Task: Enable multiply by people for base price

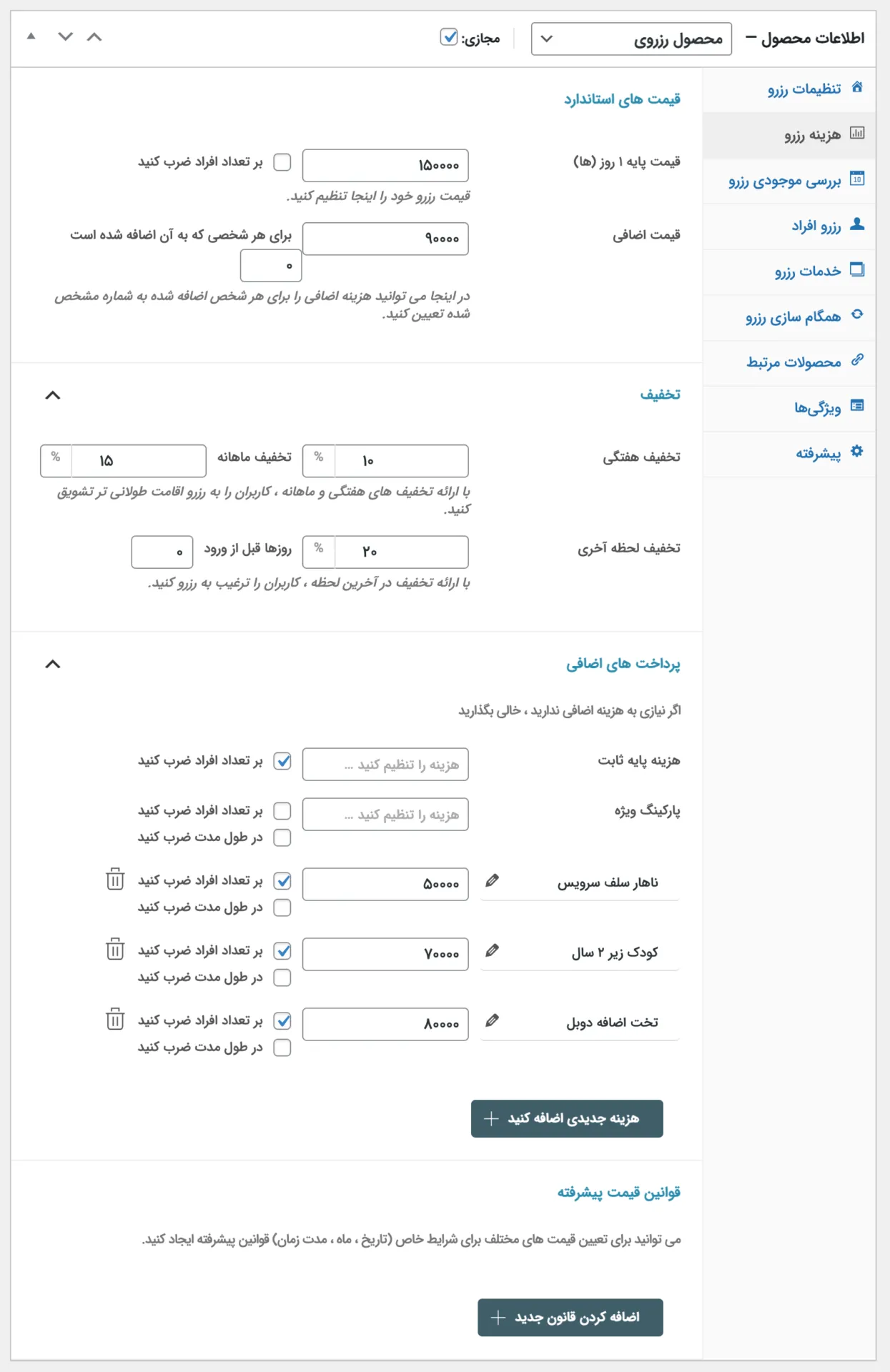Action: click(x=282, y=162)
